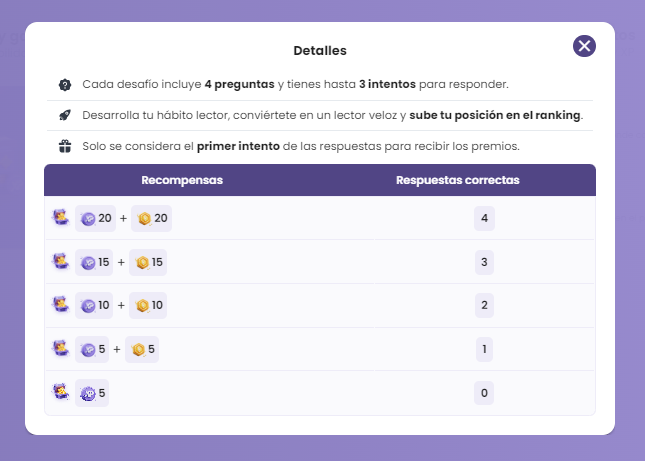Viewport: 645px width, 461px height.
Task: Click 'sube tu posición en el ranking' text
Action: coord(495,115)
